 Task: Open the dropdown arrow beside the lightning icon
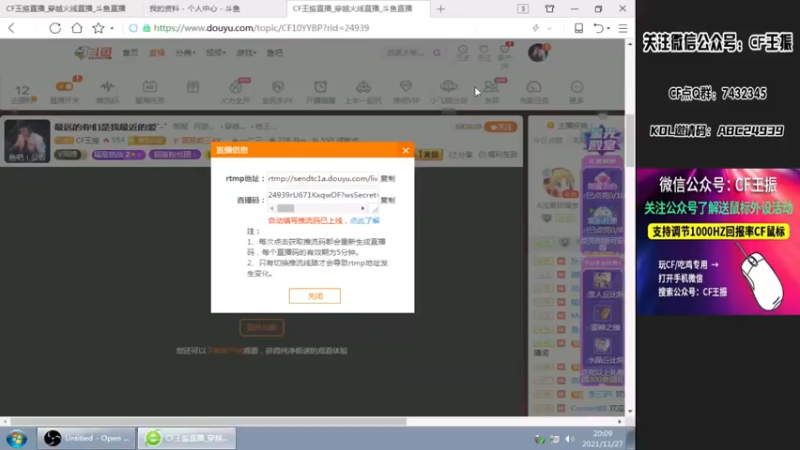point(549,29)
